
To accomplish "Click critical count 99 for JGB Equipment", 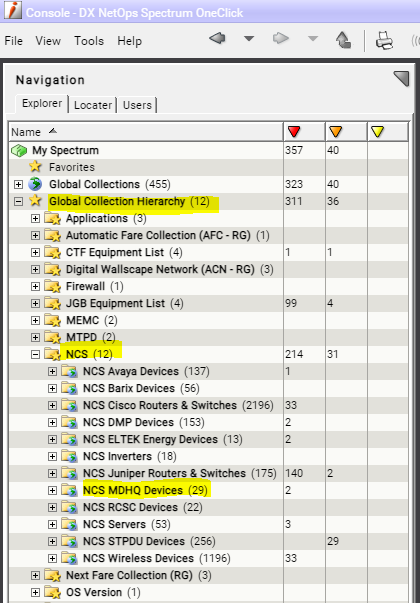I will [291, 303].
